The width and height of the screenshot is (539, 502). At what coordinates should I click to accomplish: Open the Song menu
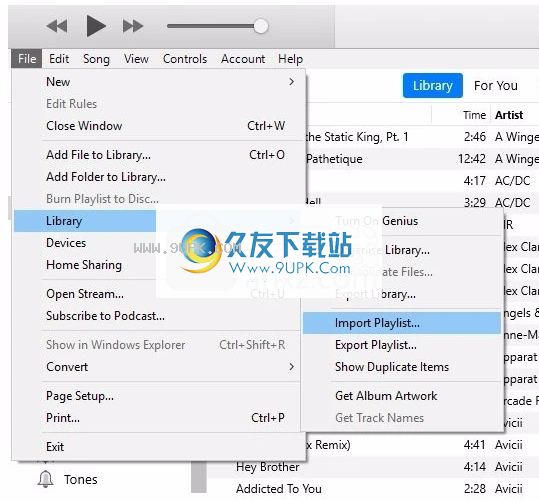tap(96, 59)
